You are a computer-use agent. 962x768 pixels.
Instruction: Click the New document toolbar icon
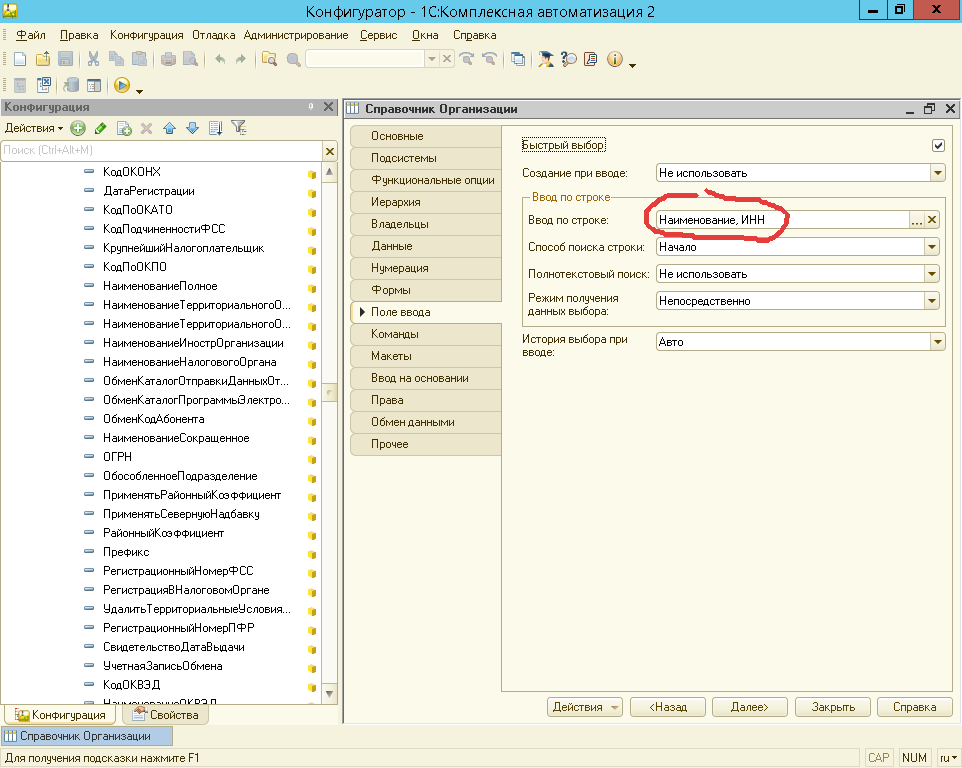(19, 60)
